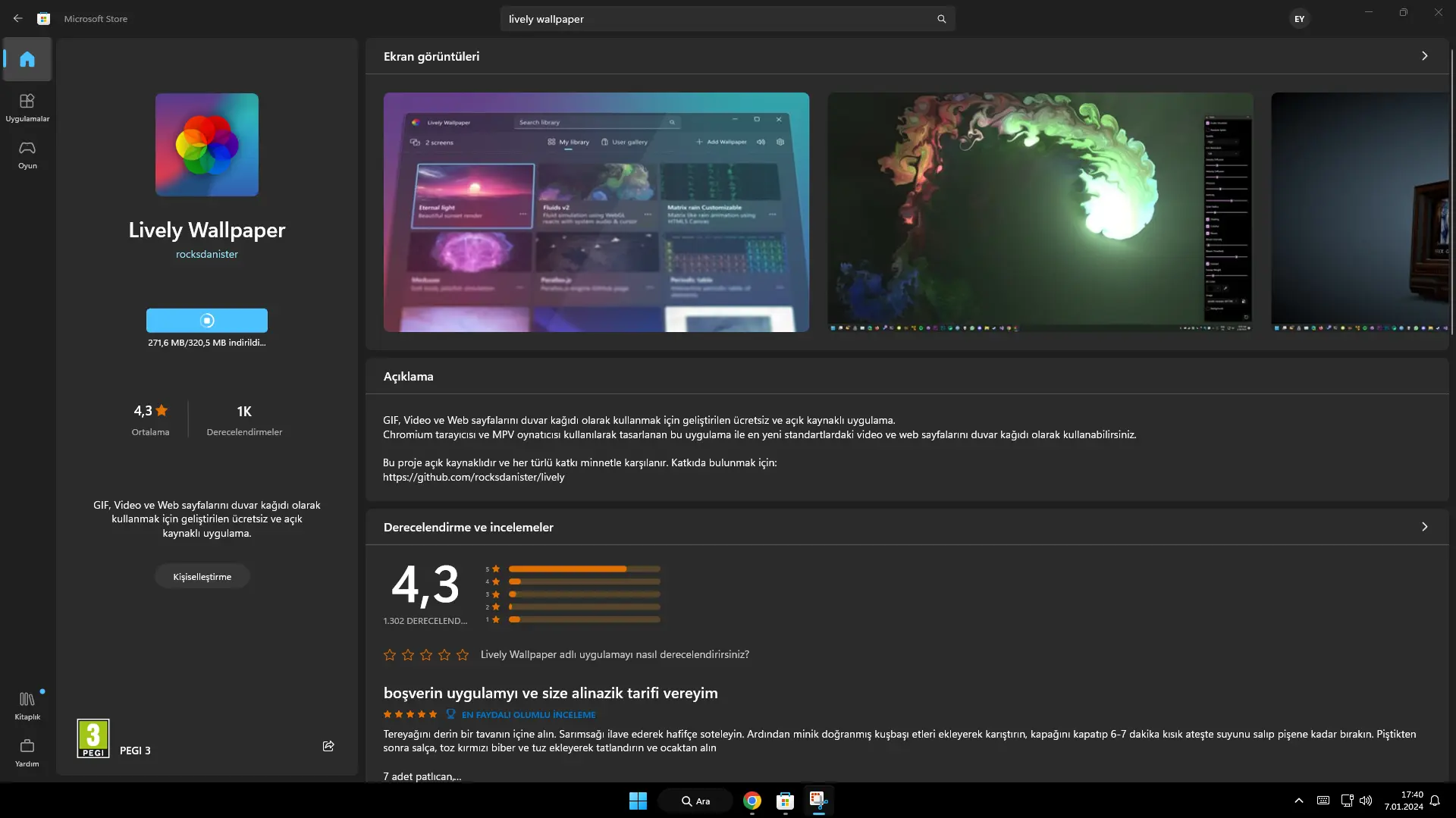This screenshot has height=818, width=1456.
Task: Click the 2-star rating bar
Action: 584,607
